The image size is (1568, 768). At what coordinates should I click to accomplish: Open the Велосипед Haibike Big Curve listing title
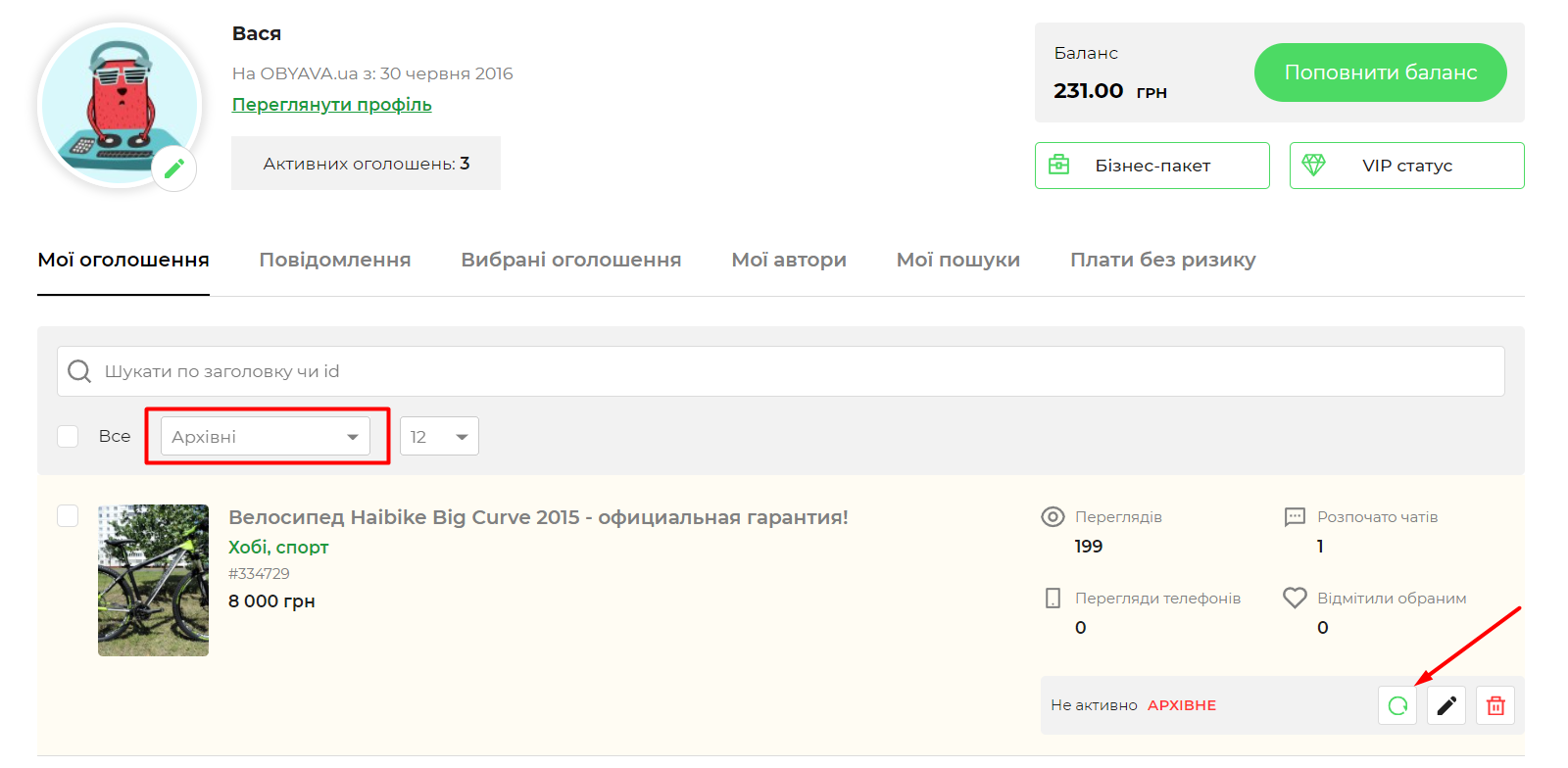538,517
